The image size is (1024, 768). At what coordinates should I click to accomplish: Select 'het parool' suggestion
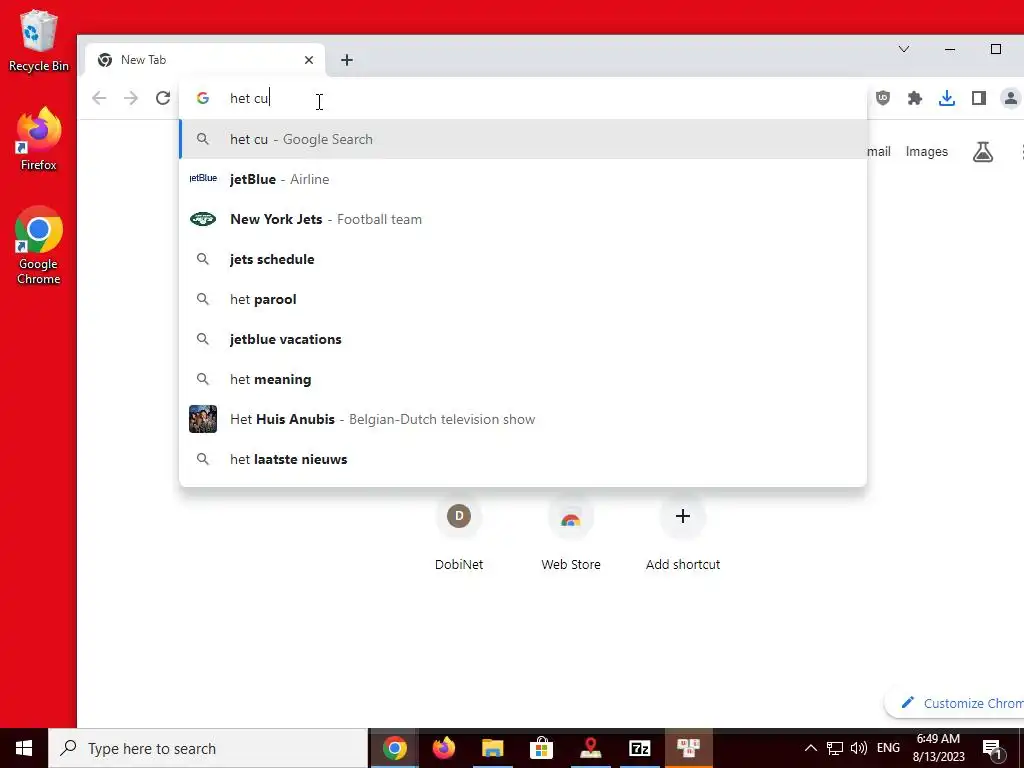(523, 299)
